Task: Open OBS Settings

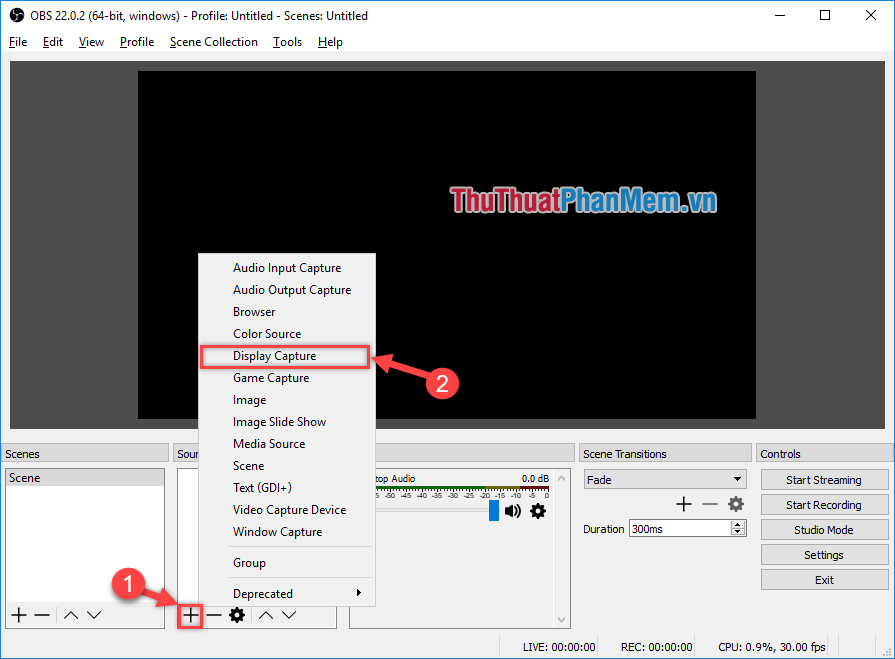Action: pyautogui.click(x=824, y=554)
